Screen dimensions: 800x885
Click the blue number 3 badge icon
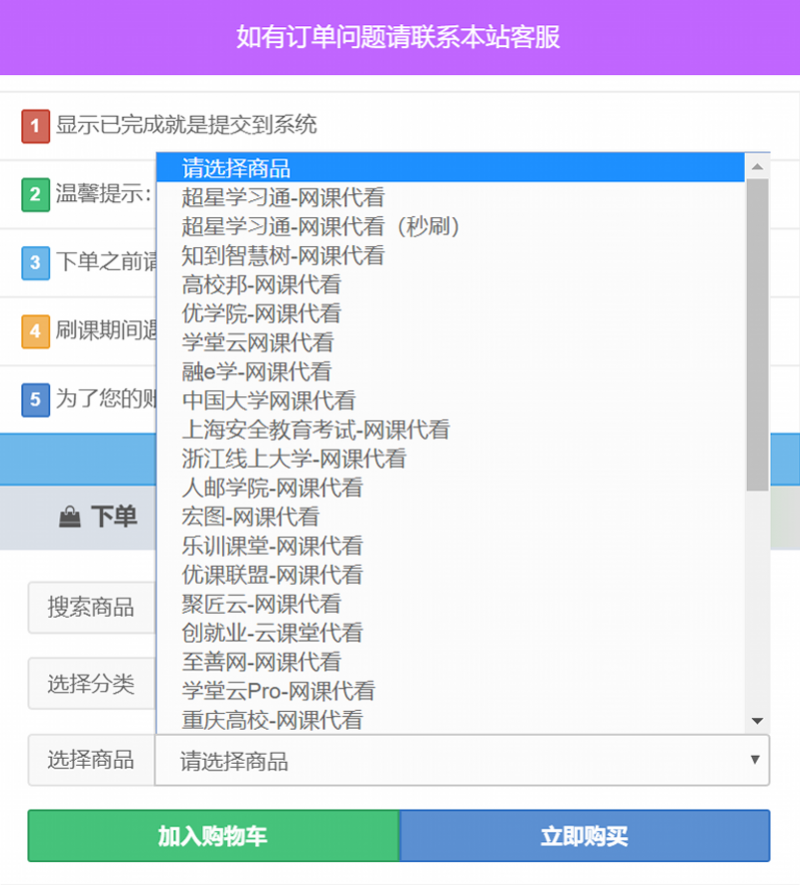click(35, 264)
